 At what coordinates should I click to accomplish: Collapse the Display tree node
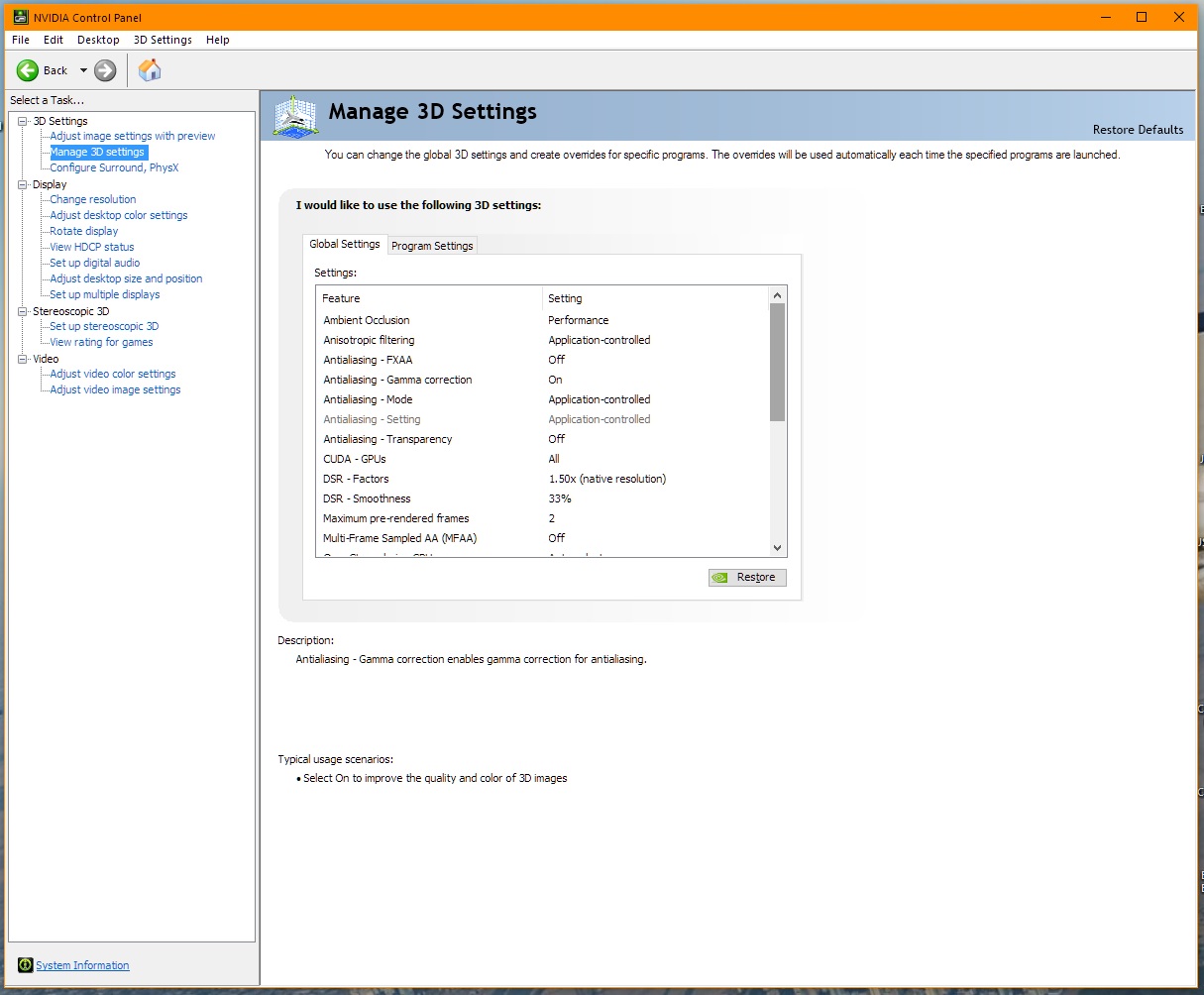pyautogui.click(x=23, y=184)
